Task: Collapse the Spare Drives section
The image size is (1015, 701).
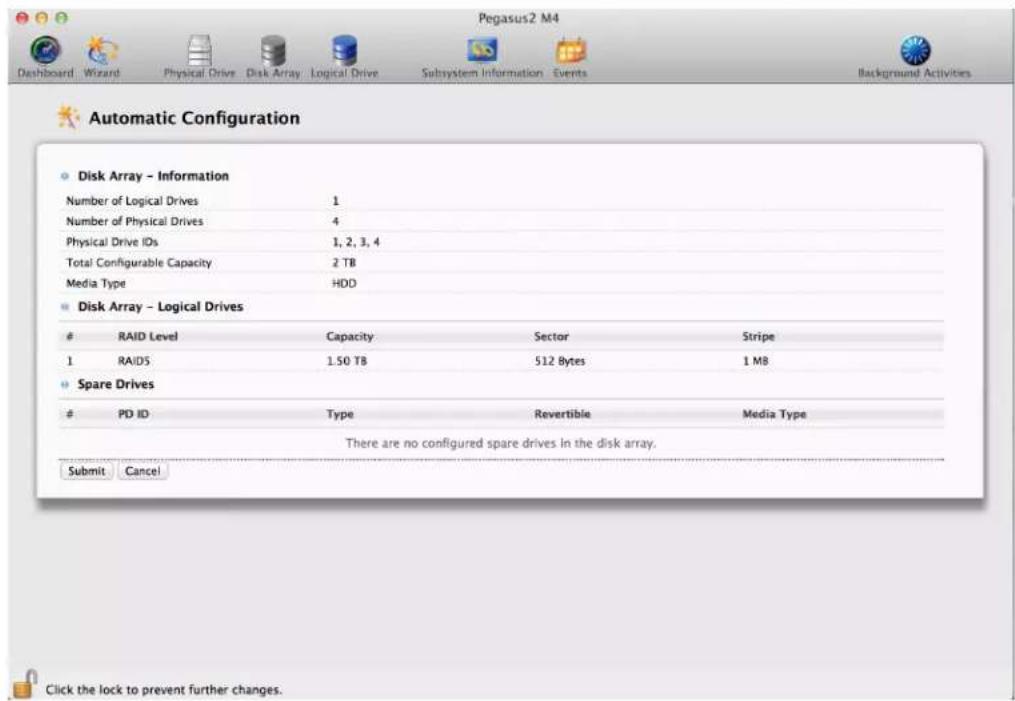Action: 64,384
